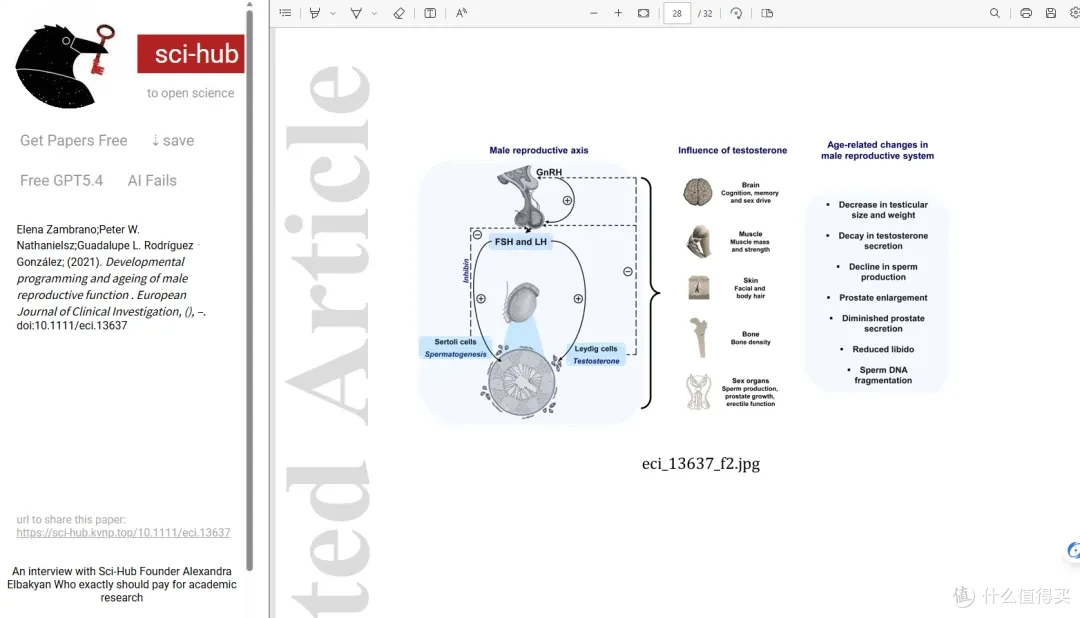Click the save link with down arrow
1080x618 pixels.
[x=173, y=141]
